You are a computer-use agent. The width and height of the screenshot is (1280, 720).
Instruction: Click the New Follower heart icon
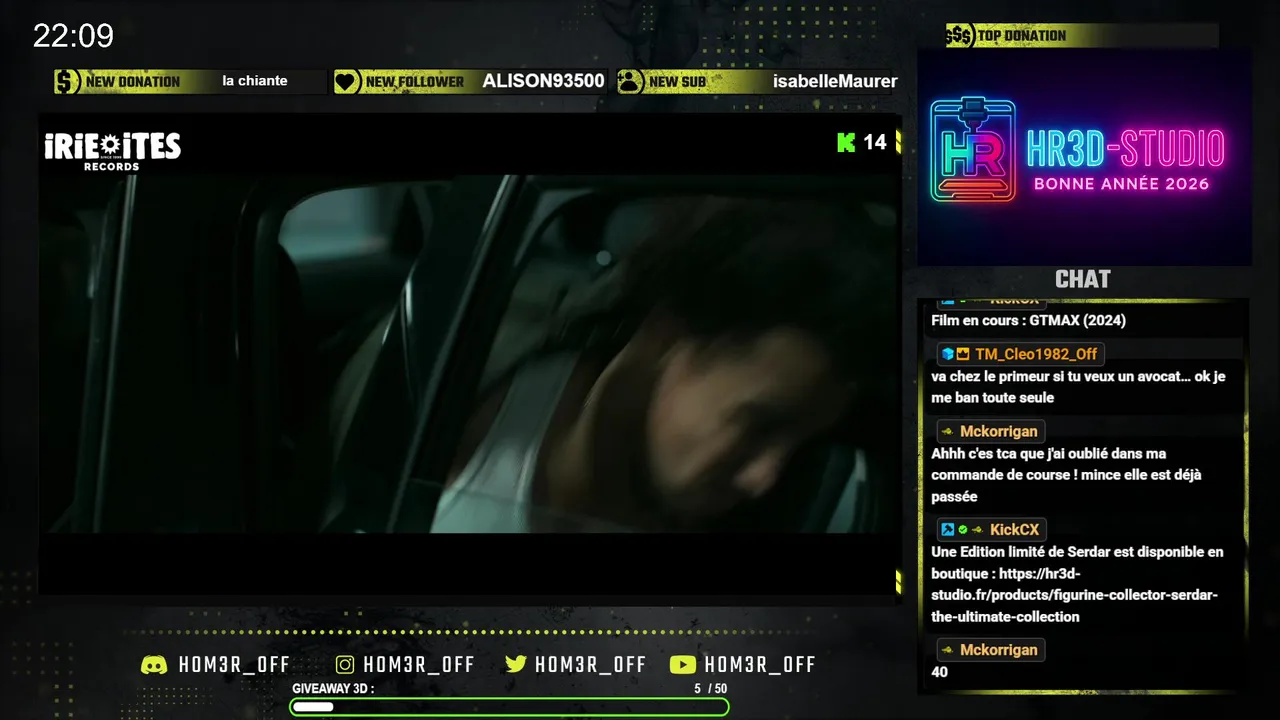[x=347, y=82]
